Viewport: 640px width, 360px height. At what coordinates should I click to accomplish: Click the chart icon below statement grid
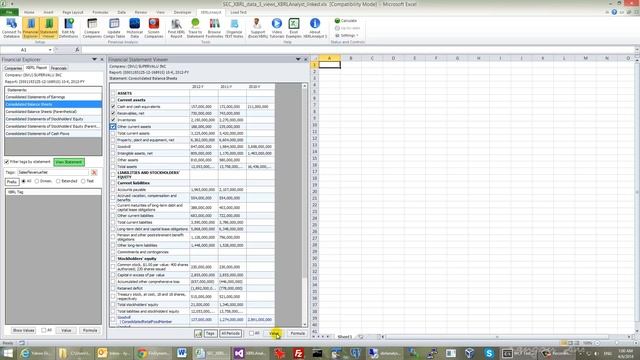coord(198,333)
